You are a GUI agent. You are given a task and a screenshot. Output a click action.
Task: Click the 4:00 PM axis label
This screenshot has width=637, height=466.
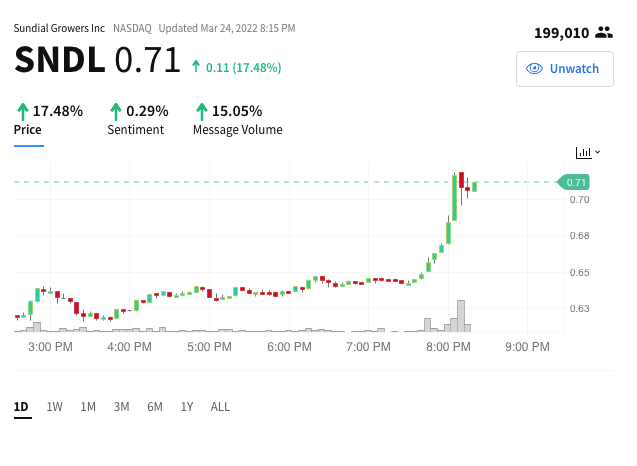click(130, 347)
